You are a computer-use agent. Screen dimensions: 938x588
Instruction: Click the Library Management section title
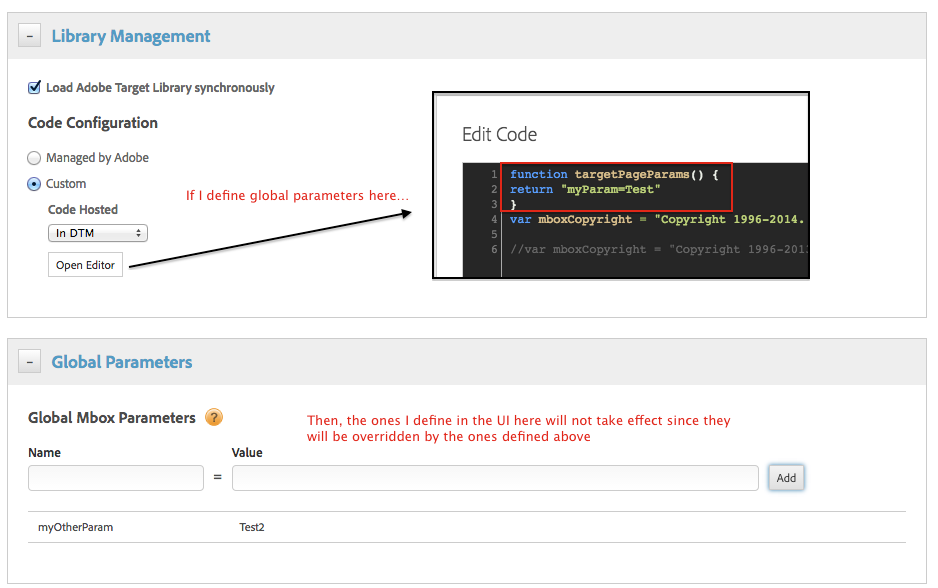pyautogui.click(x=130, y=35)
